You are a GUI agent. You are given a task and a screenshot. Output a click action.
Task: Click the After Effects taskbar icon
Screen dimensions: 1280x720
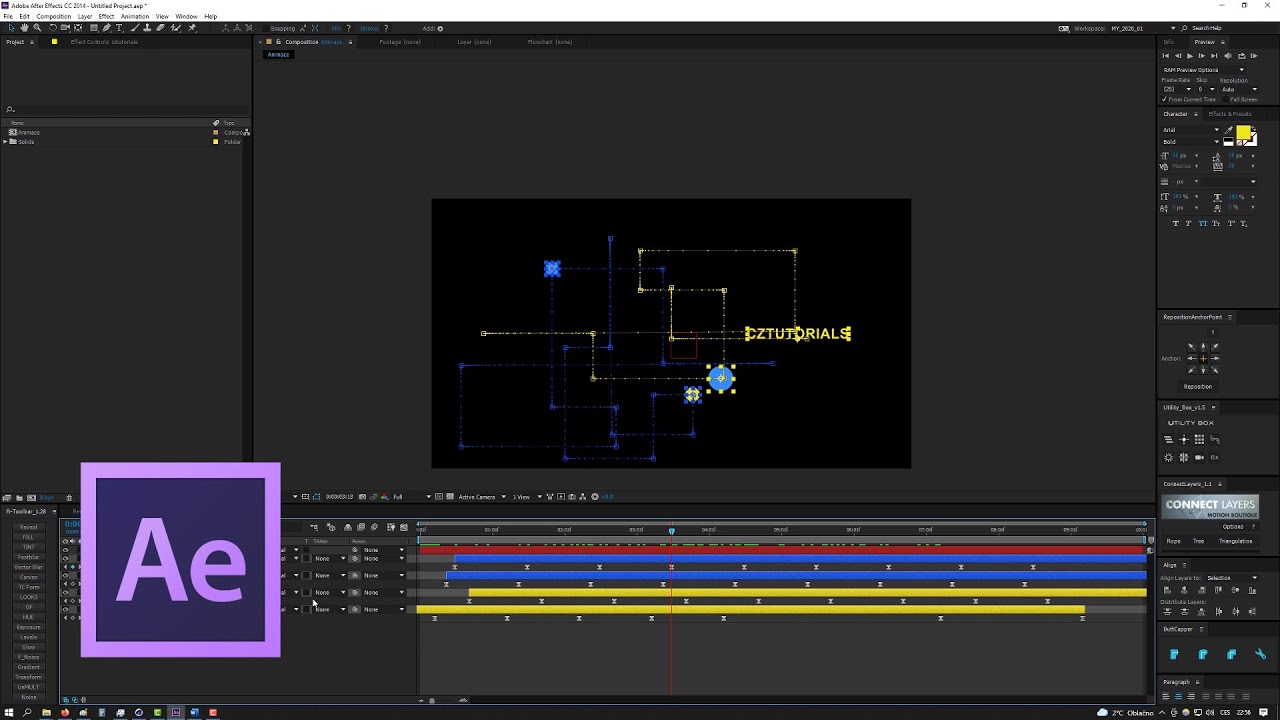pyautogui.click(x=176, y=713)
